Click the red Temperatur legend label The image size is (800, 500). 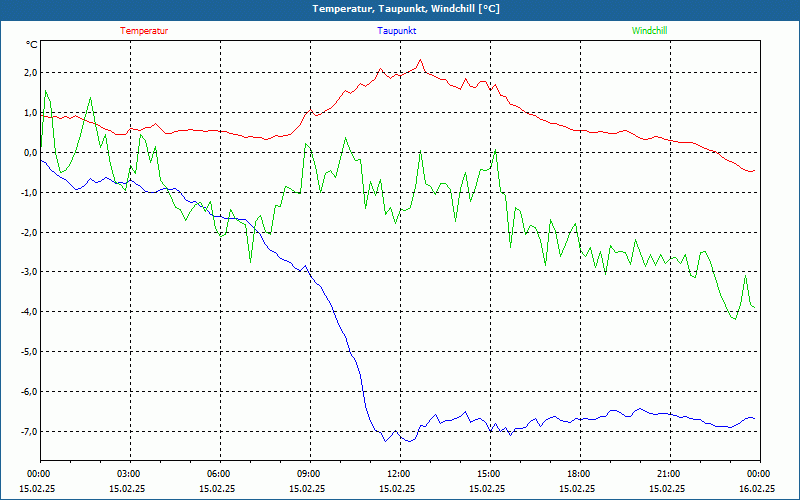144,31
